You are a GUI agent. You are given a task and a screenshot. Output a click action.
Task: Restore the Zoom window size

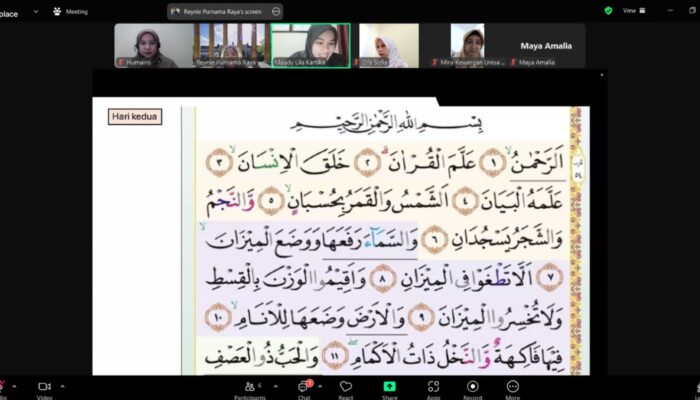[x=692, y=11]
